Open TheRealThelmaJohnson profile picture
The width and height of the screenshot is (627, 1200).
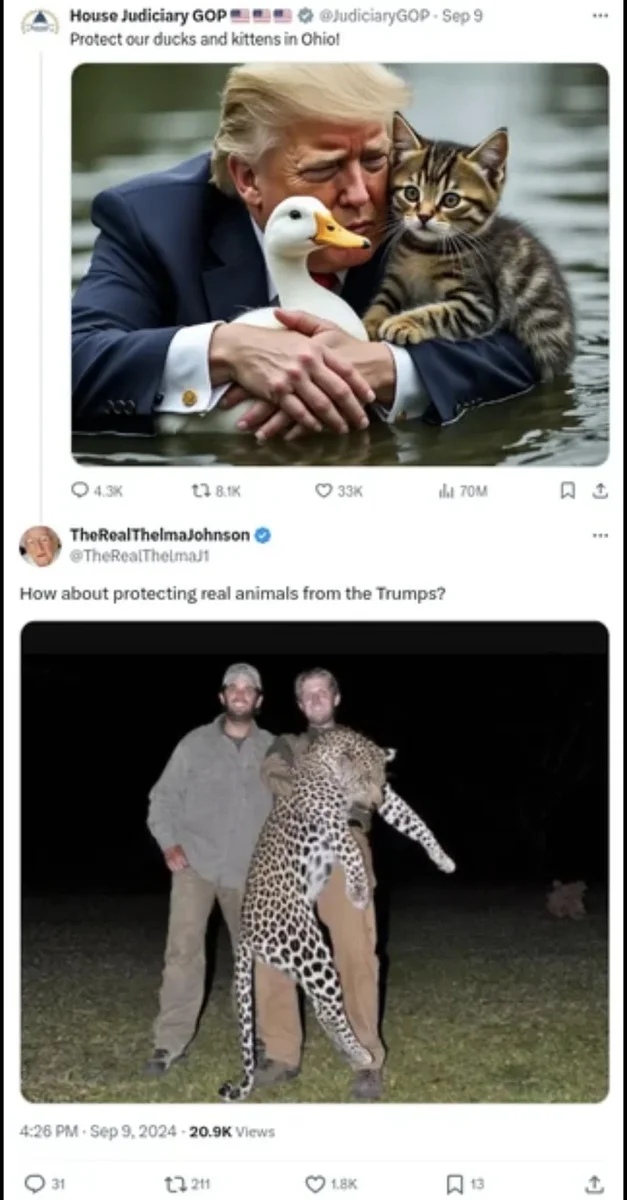click(39, 545)
